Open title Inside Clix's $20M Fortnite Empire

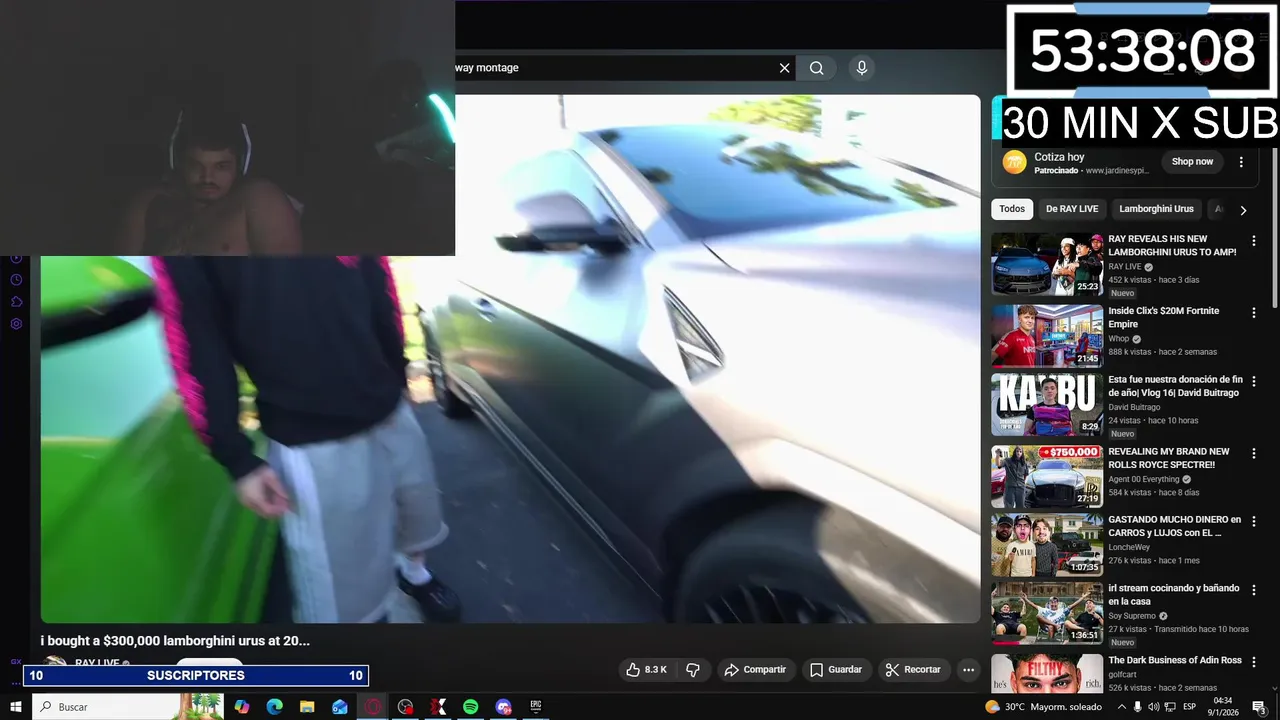[1164, 318]
